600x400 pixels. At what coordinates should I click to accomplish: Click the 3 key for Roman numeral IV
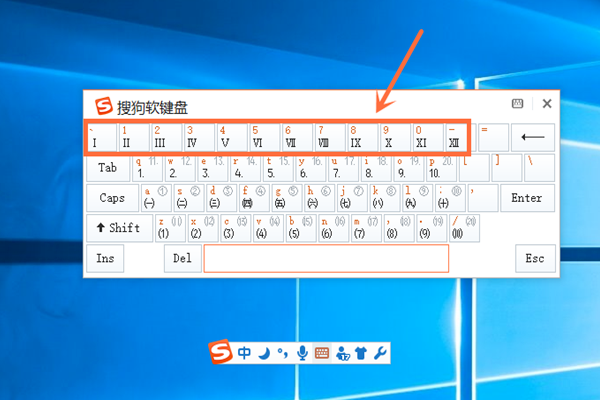pos(199,137)
